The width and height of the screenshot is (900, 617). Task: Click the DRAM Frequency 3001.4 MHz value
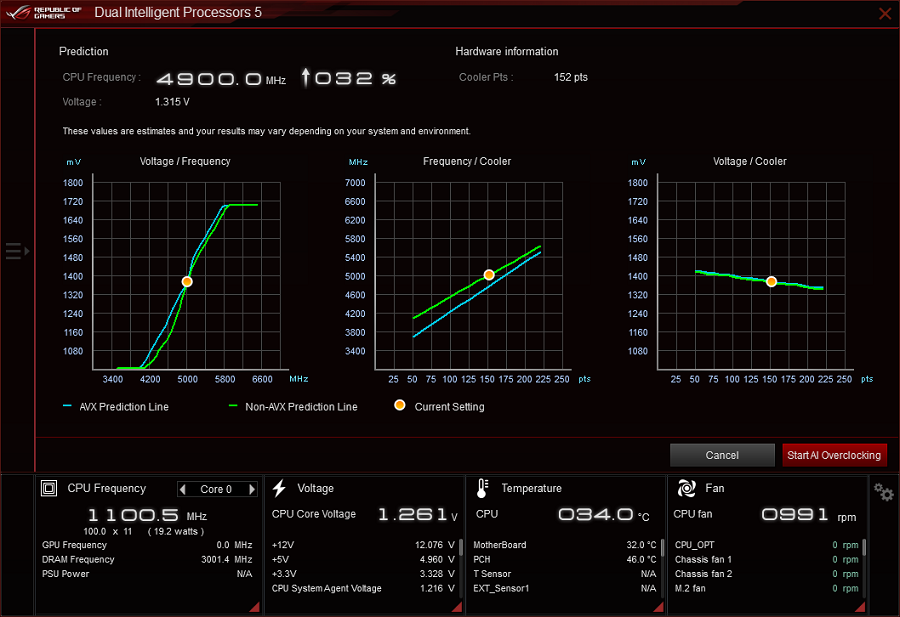pyautogui.click(x=227, y=559)
